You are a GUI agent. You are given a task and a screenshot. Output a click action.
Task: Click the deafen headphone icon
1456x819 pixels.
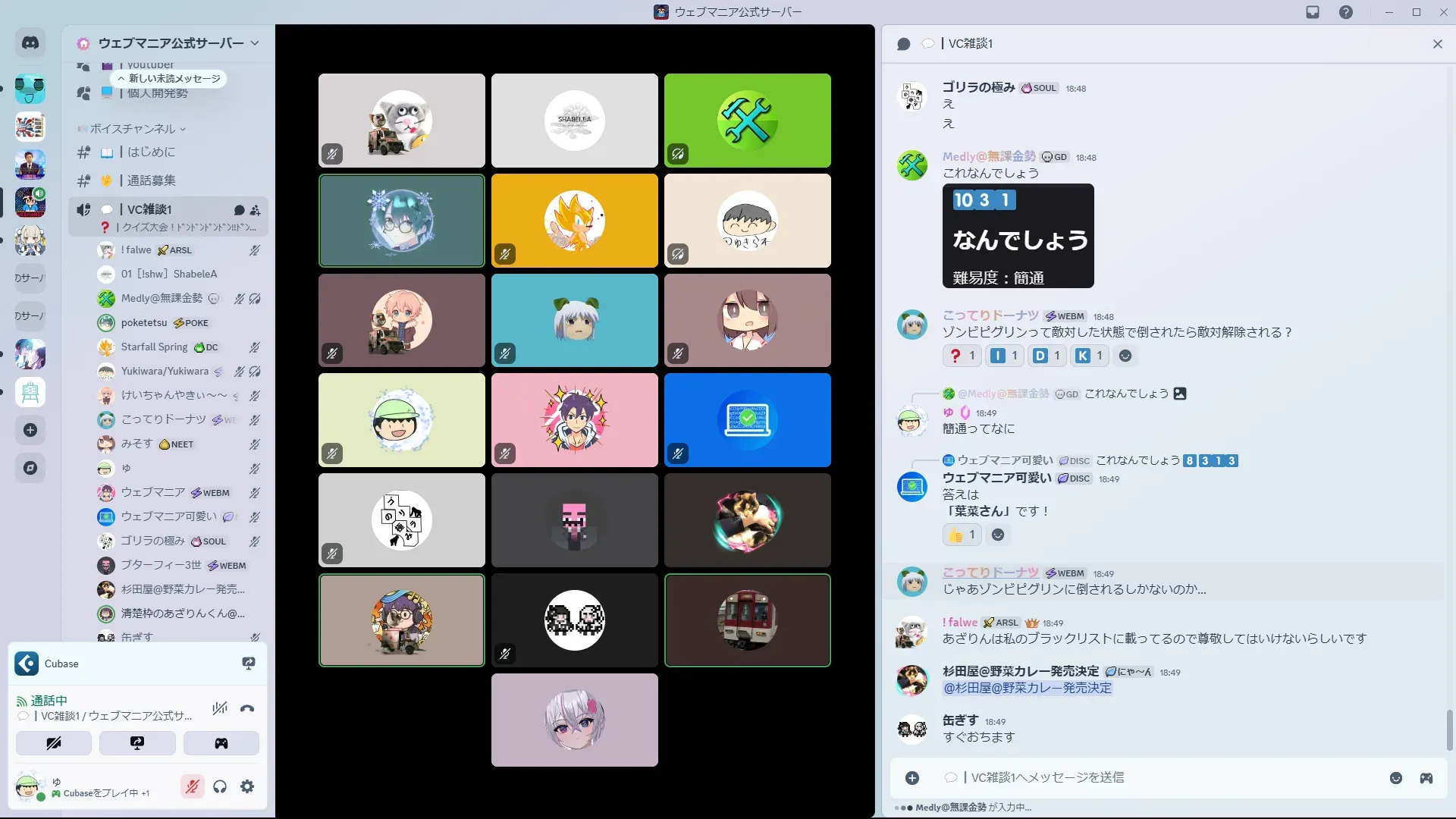click(x=220, y=786)
